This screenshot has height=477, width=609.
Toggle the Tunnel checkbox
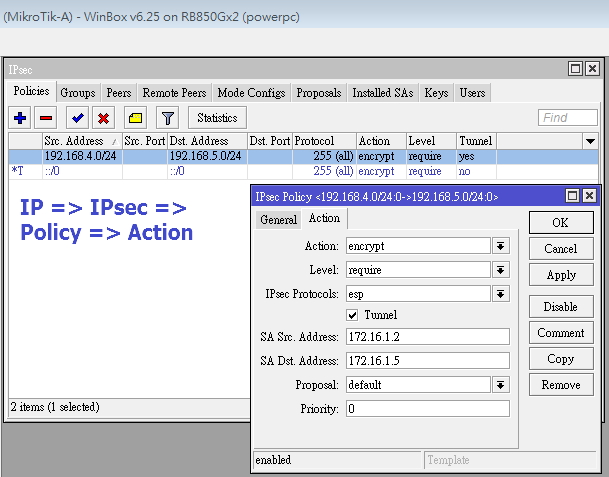click(352, 315)
